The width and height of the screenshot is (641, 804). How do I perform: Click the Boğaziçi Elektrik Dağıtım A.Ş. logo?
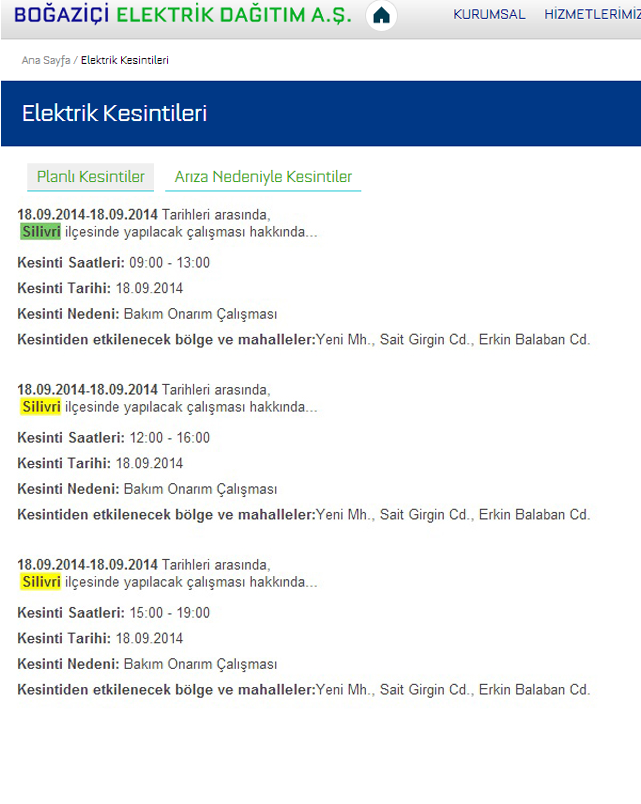click(x=183, y=15)
